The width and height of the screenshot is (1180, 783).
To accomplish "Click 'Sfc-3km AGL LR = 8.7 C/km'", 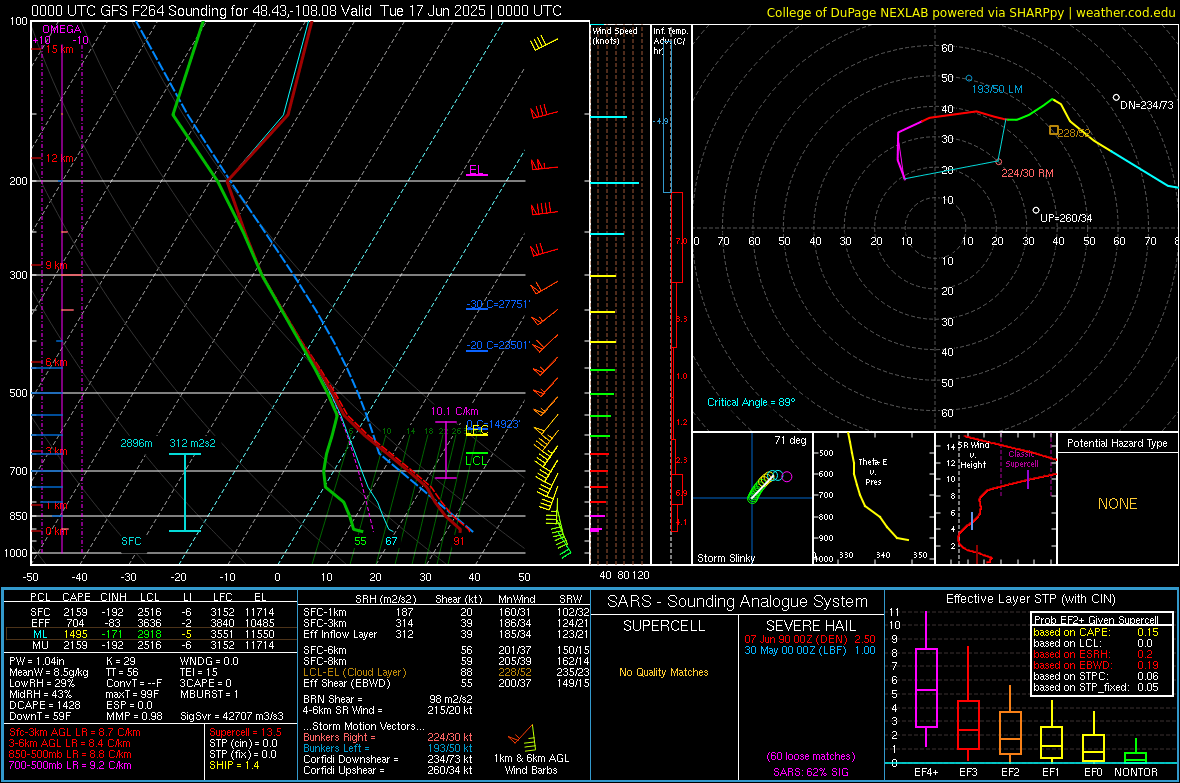I will click(x=75, y=732).
